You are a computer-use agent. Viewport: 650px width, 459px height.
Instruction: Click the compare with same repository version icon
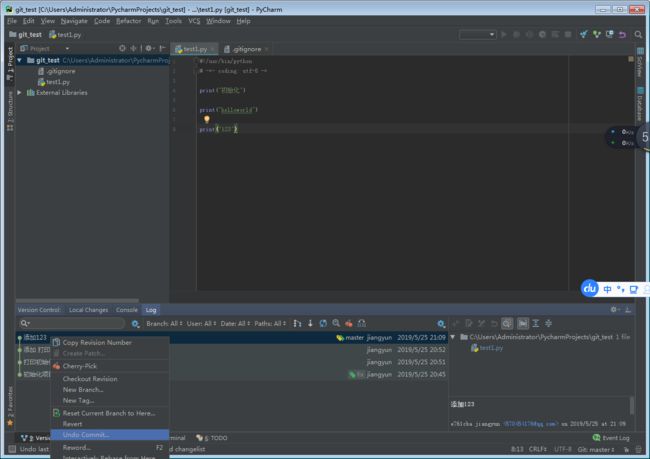pyautogui.click(x=609, y=34)
